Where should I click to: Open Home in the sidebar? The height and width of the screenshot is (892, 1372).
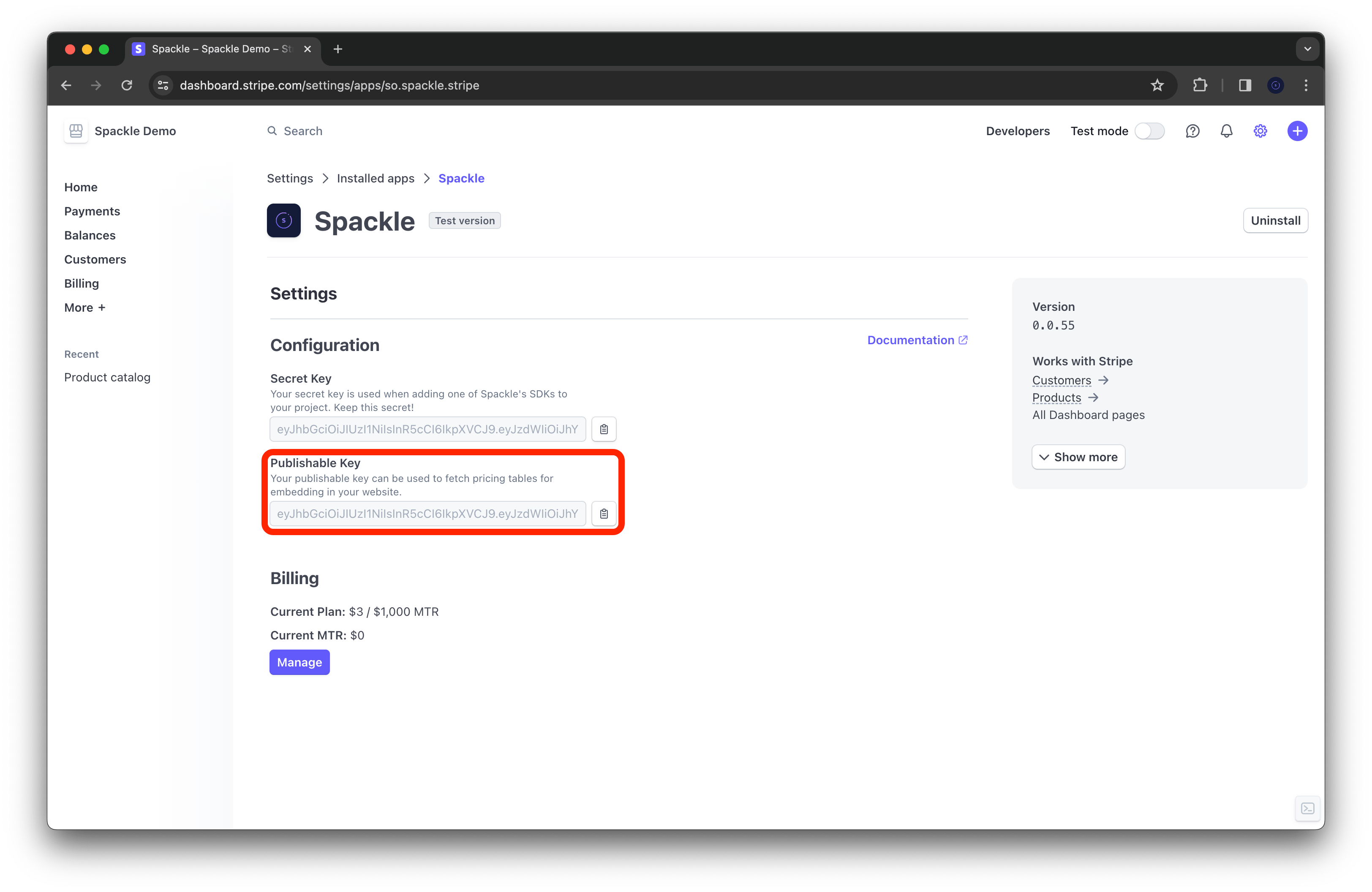point(81,187)
